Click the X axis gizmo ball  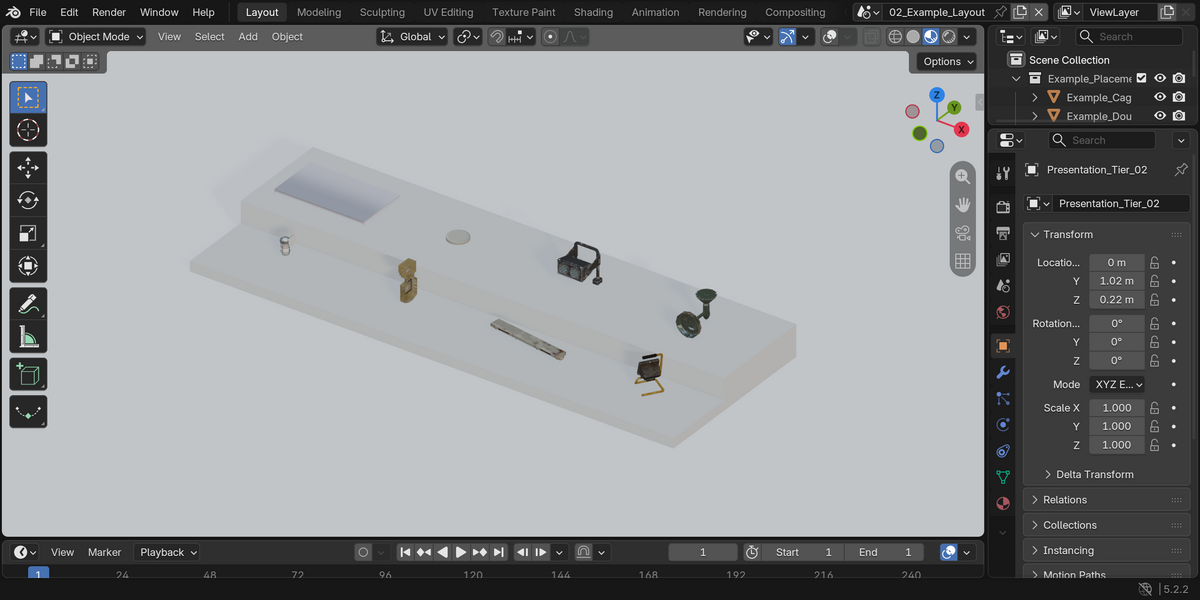[x=961, y=129]
